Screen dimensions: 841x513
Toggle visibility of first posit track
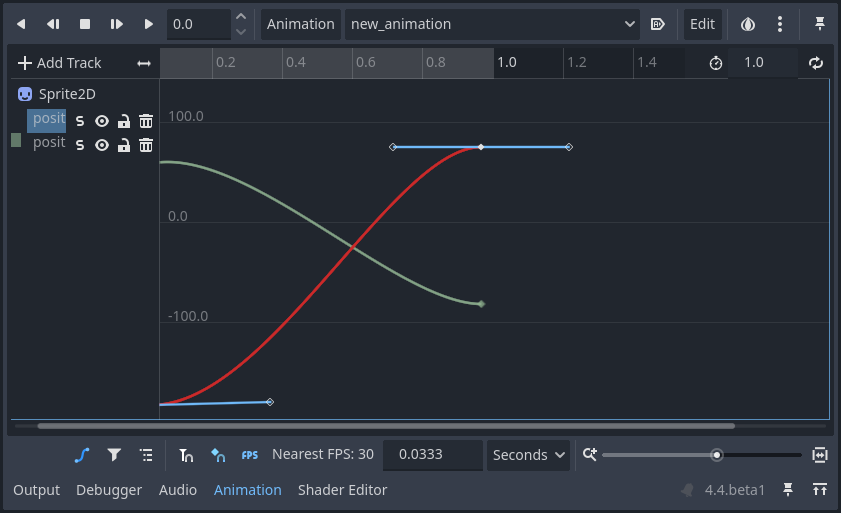[x=102, y=121]
